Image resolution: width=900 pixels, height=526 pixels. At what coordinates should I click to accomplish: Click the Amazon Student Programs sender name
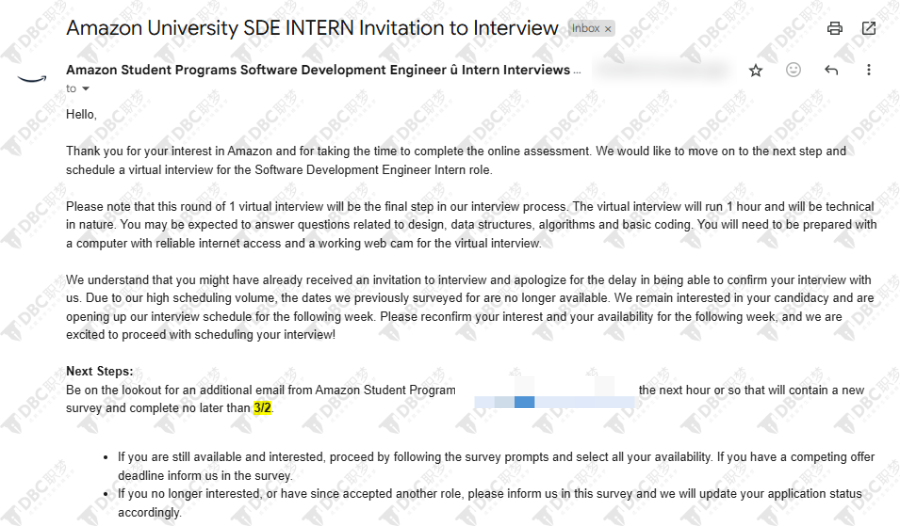coord(318,70)
